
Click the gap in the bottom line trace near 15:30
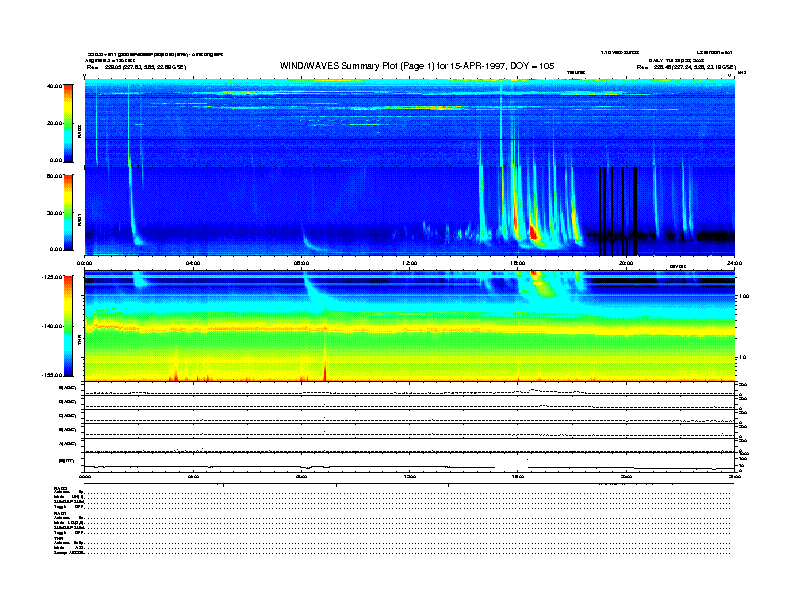(511, 467)
